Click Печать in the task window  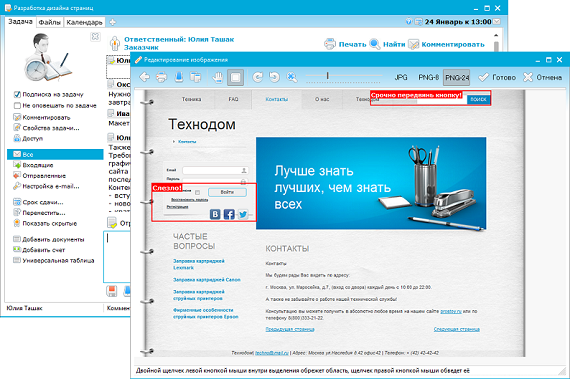pyautogui.click(x=353, y=44)
